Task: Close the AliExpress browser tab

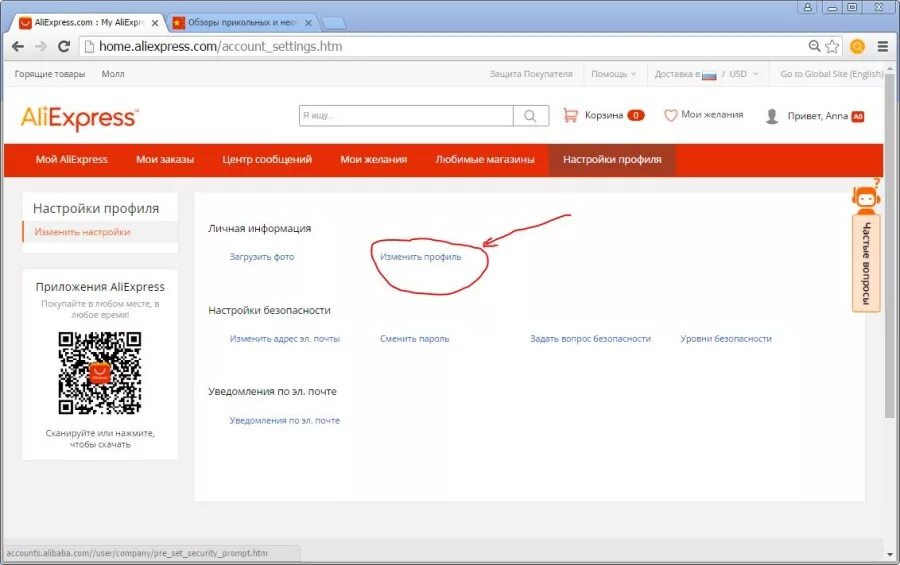Action: coord(154,23)
